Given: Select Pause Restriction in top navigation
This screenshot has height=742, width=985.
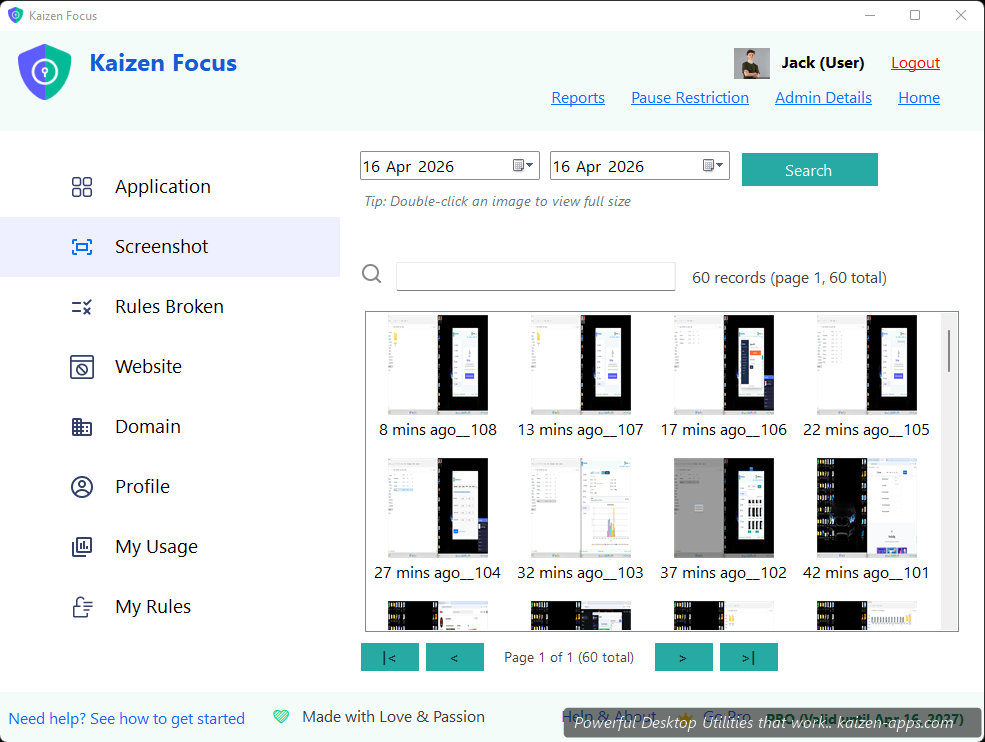Looking at the screenshot, I should coord(689,98).
